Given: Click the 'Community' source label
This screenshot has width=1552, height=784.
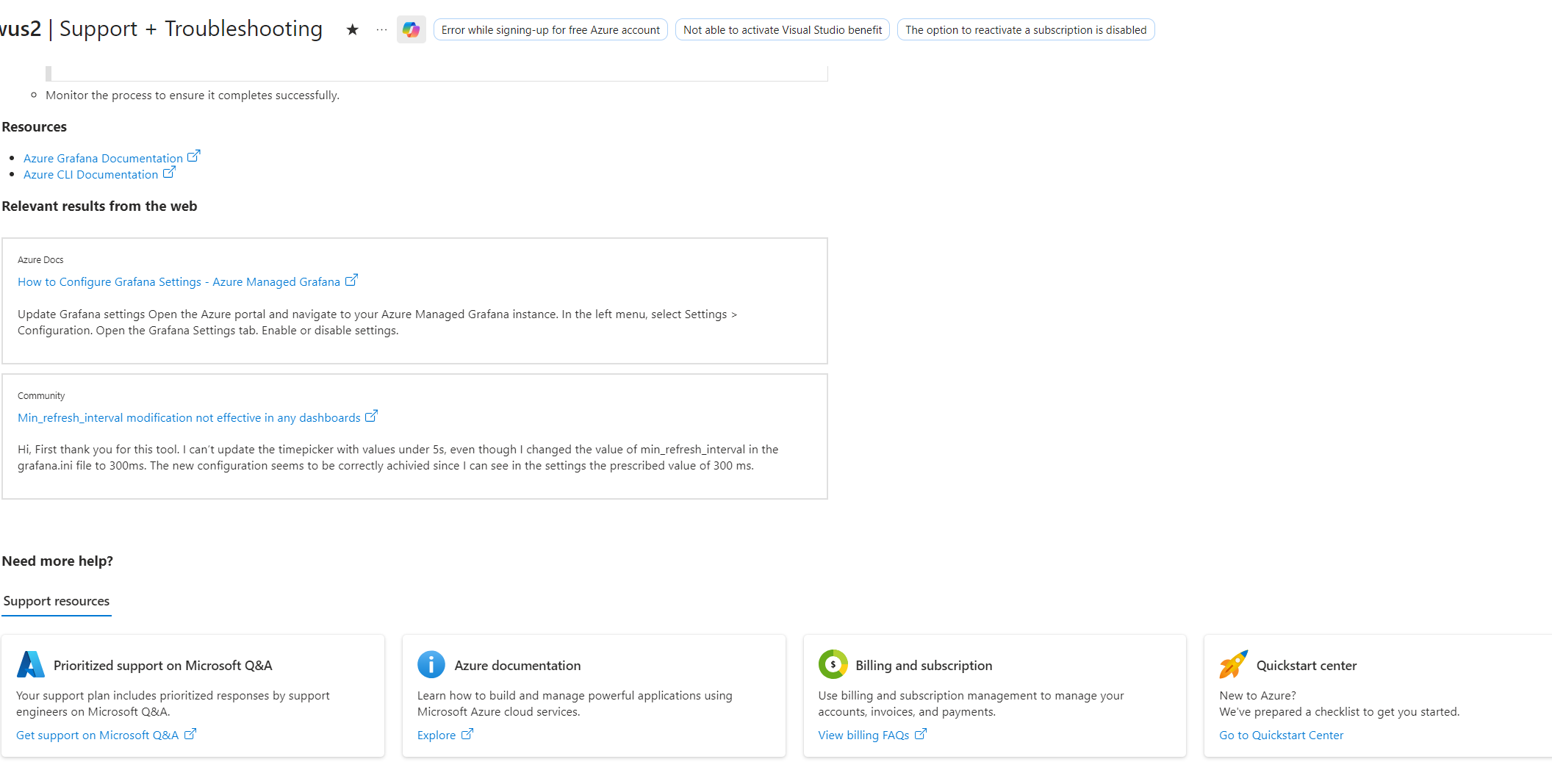Looking at the screenshot, I should click(x=41, y=395).
